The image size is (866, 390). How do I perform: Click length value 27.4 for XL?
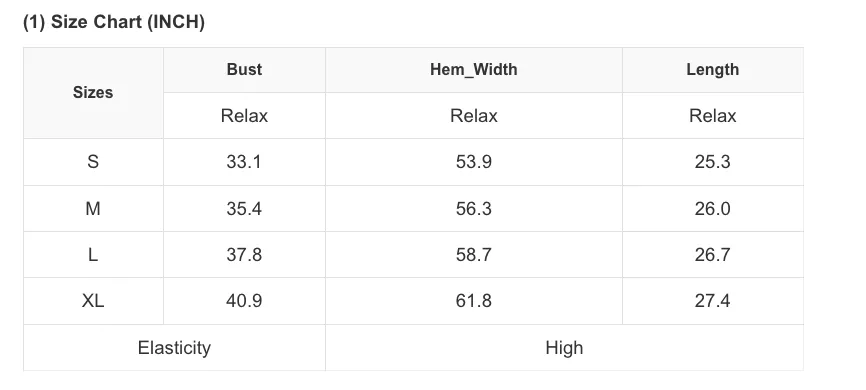[712, 301]
